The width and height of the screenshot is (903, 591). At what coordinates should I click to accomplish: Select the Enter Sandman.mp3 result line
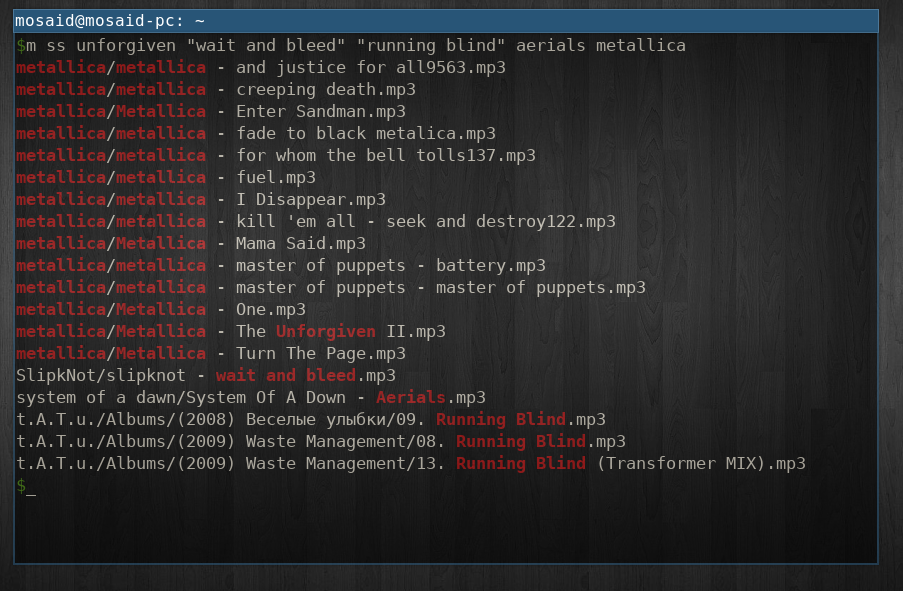211,111
